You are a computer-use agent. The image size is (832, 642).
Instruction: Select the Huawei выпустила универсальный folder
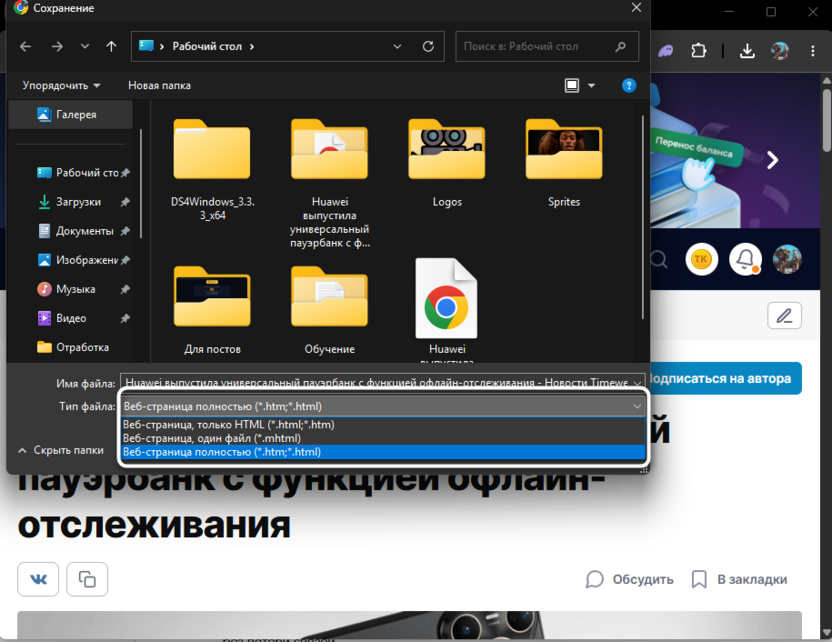[330, 183]
